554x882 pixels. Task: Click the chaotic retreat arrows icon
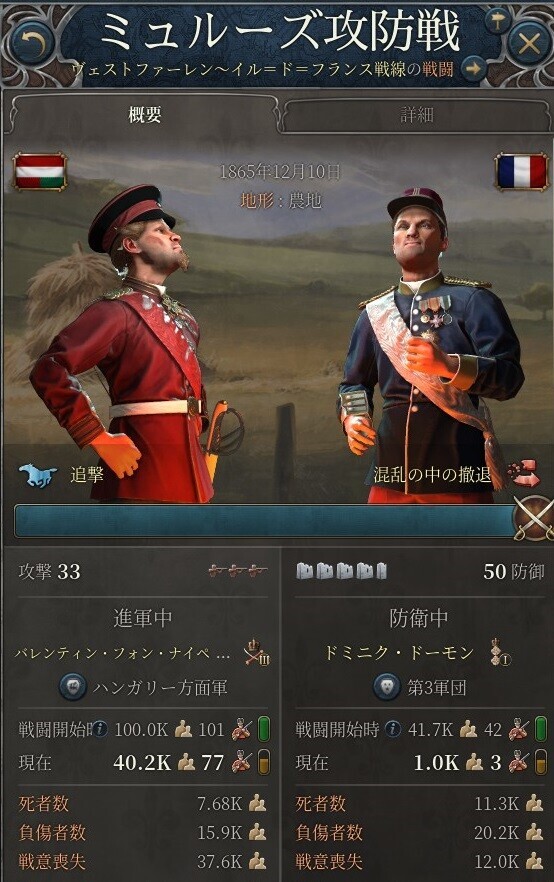tap(524, 474)
